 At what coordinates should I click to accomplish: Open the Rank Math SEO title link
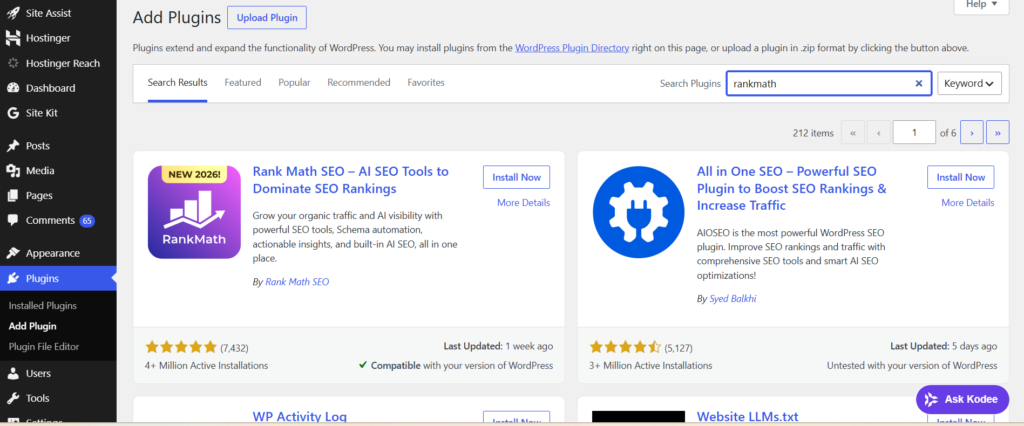pyautogui.click(x=351, y=180)
